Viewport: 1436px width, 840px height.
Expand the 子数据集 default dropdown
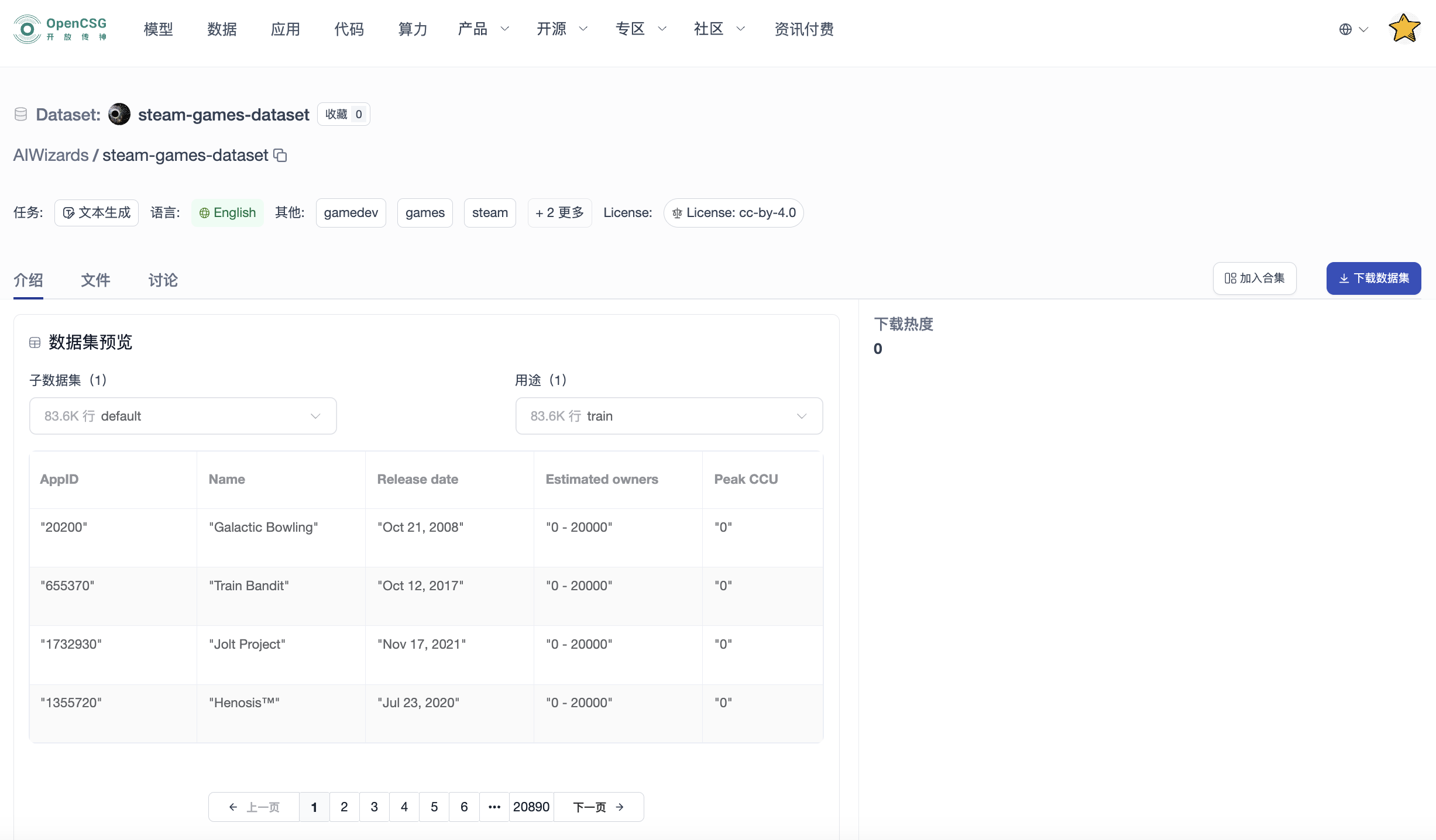pyautogui.click(x=183, y=416)
